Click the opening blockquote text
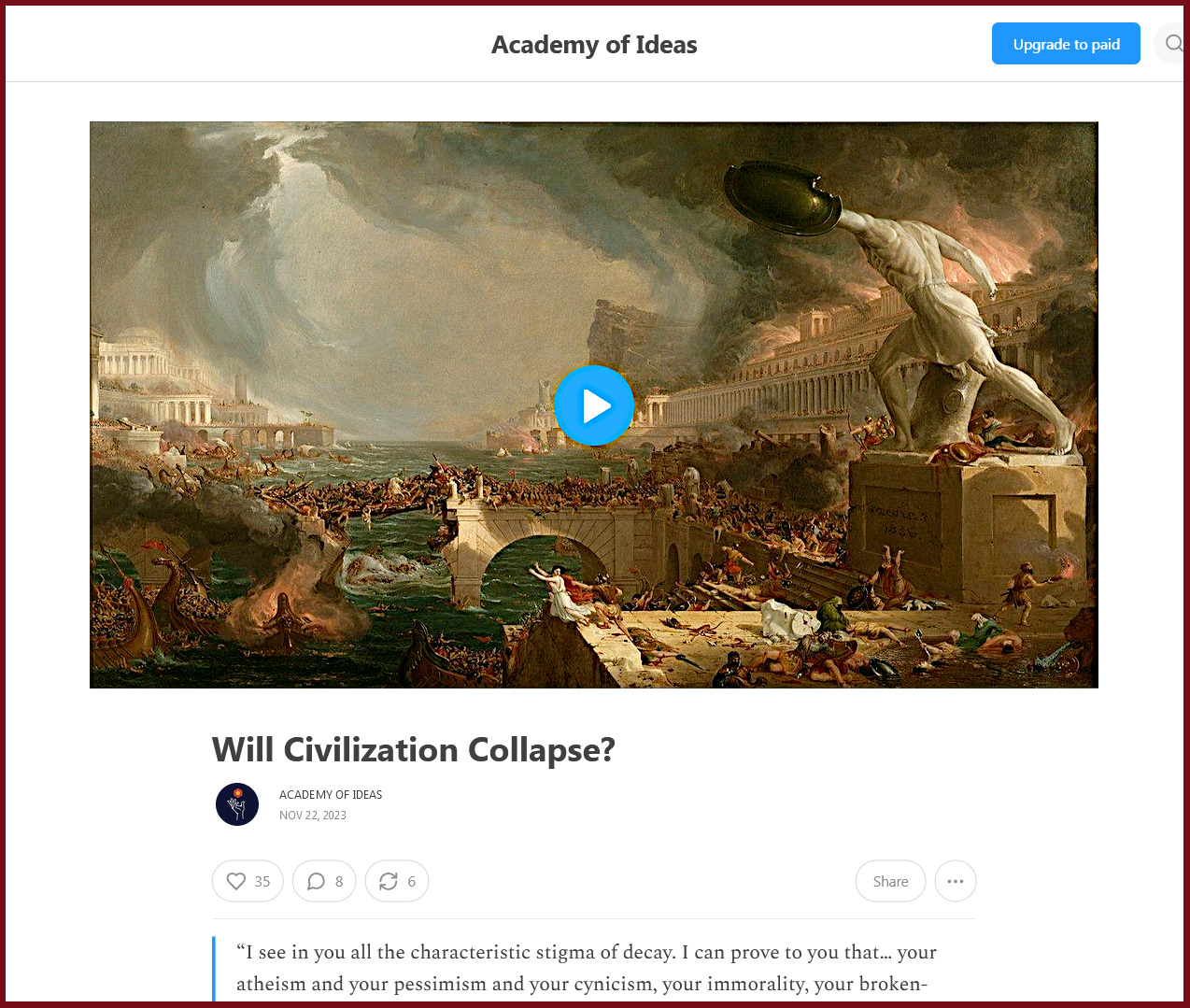The width and height of the screenshot is (1190, 1008). pyautogui.click(x=587, y=968)
